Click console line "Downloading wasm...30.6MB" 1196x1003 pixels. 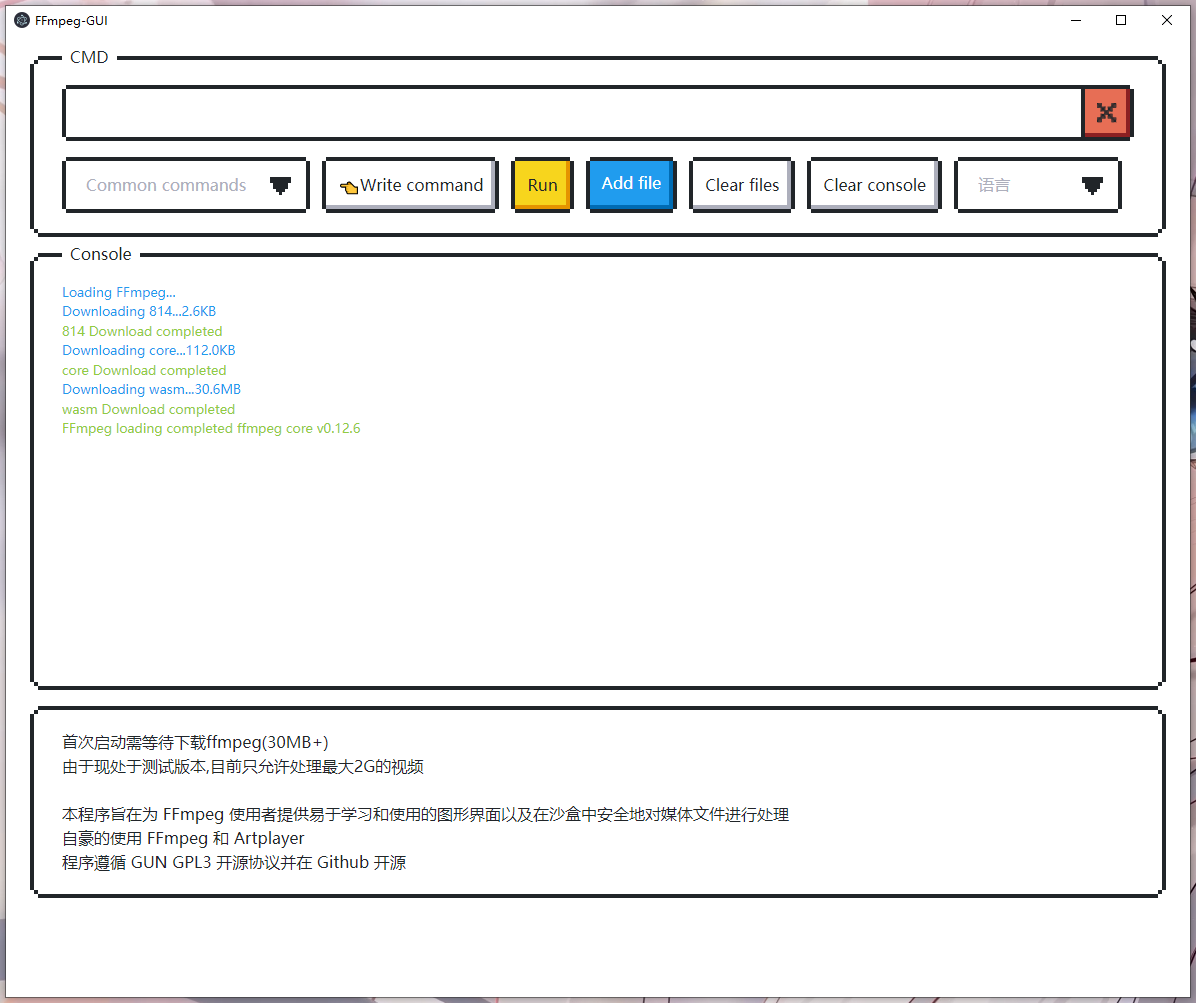click(x=151, y=389)
